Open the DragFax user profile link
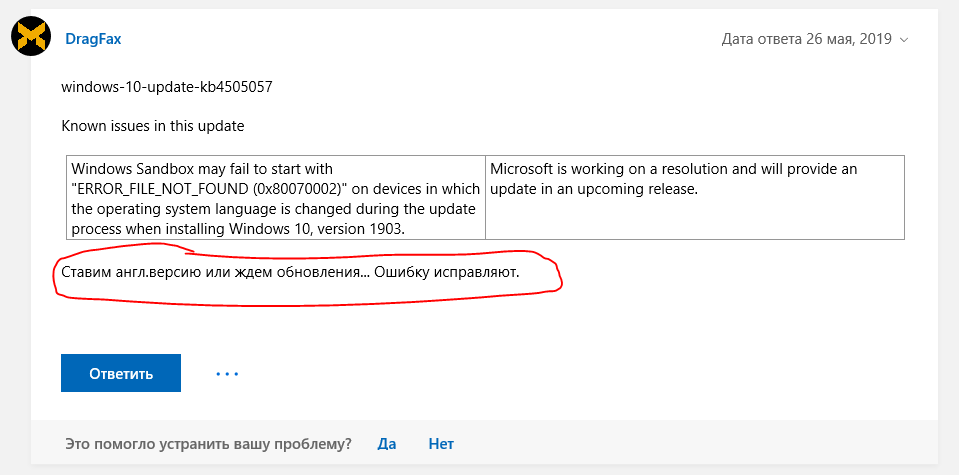The height and width of the screenshot is (475, 959). tap(93, 39)
